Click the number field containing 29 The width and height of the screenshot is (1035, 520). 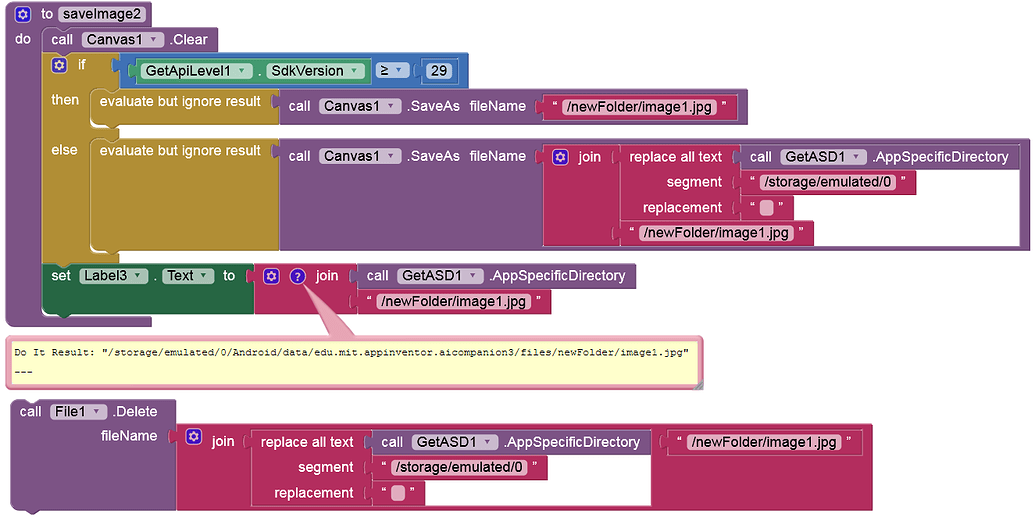pyautogui.click(x=439, y=71)
